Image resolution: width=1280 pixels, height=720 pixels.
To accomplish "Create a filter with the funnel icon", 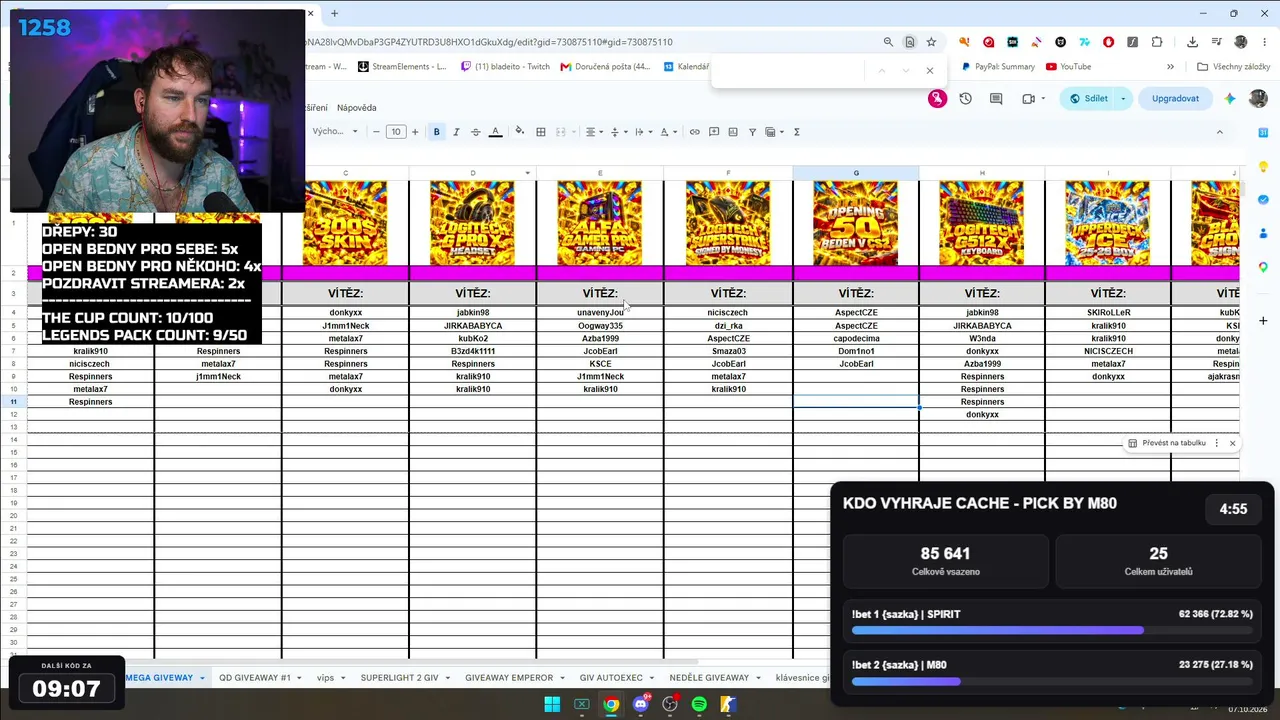I will [753, 132].
